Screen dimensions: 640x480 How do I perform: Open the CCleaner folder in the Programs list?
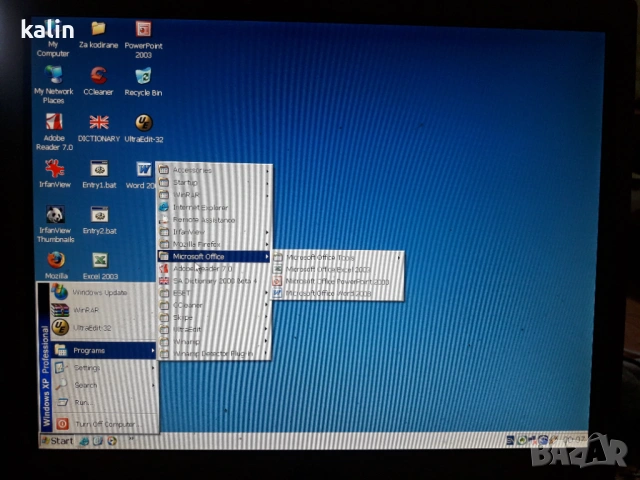coord(215,305)
